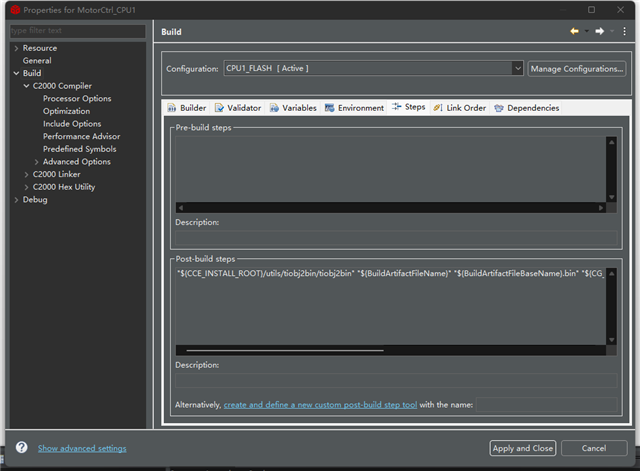Viewport: 640px width, 471px height.
Task: Click the back navigation arrow icon
Action: pyautogui.click(x=574, y=31)
